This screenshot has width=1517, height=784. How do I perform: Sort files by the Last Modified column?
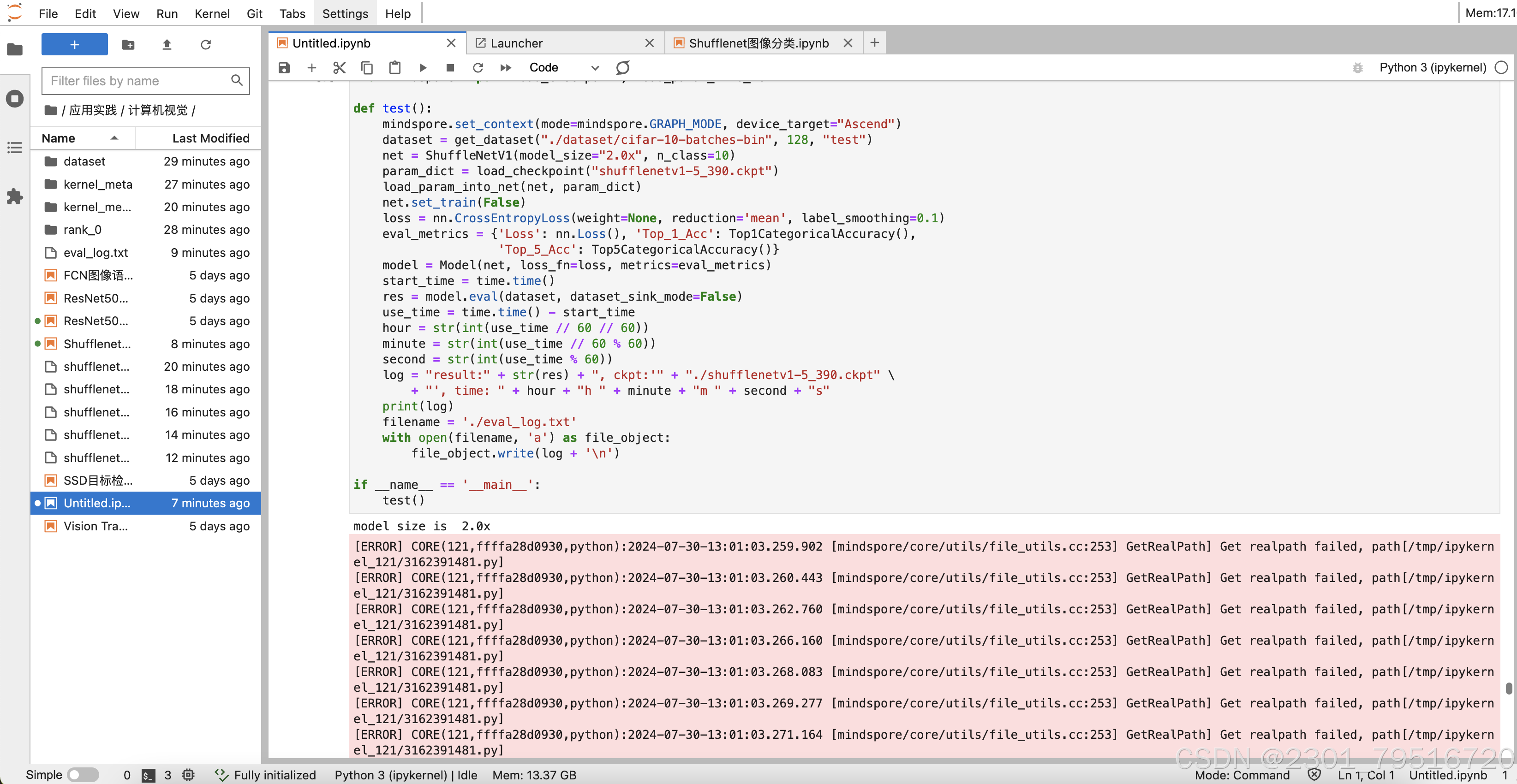click(x=210, y=138)
